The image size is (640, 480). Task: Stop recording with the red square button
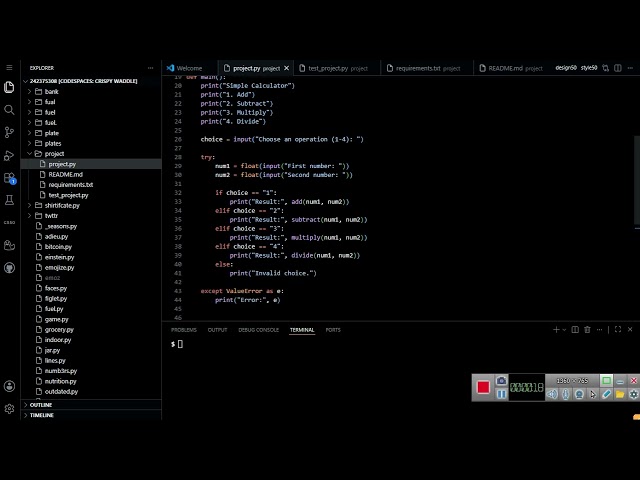[483, 387]
